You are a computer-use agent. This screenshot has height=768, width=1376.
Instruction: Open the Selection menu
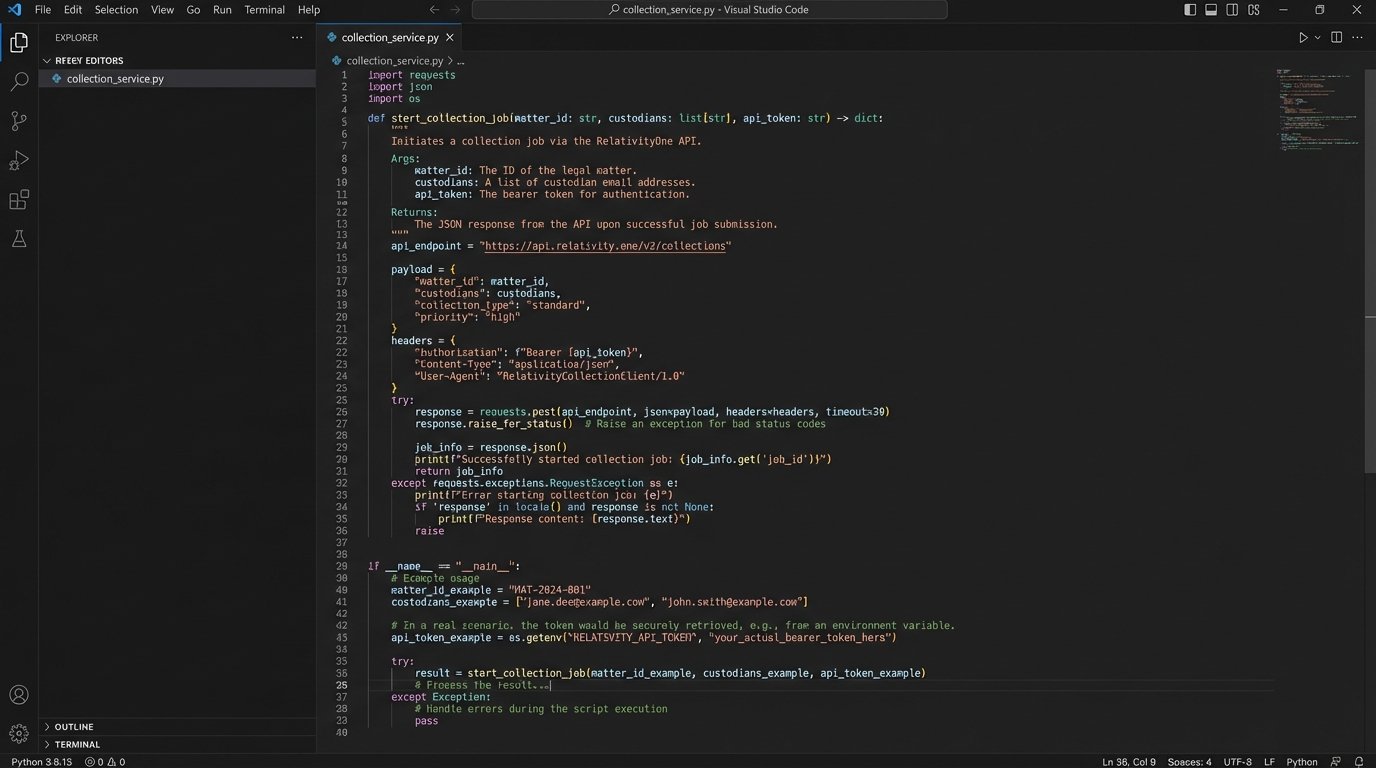(116, 9)
